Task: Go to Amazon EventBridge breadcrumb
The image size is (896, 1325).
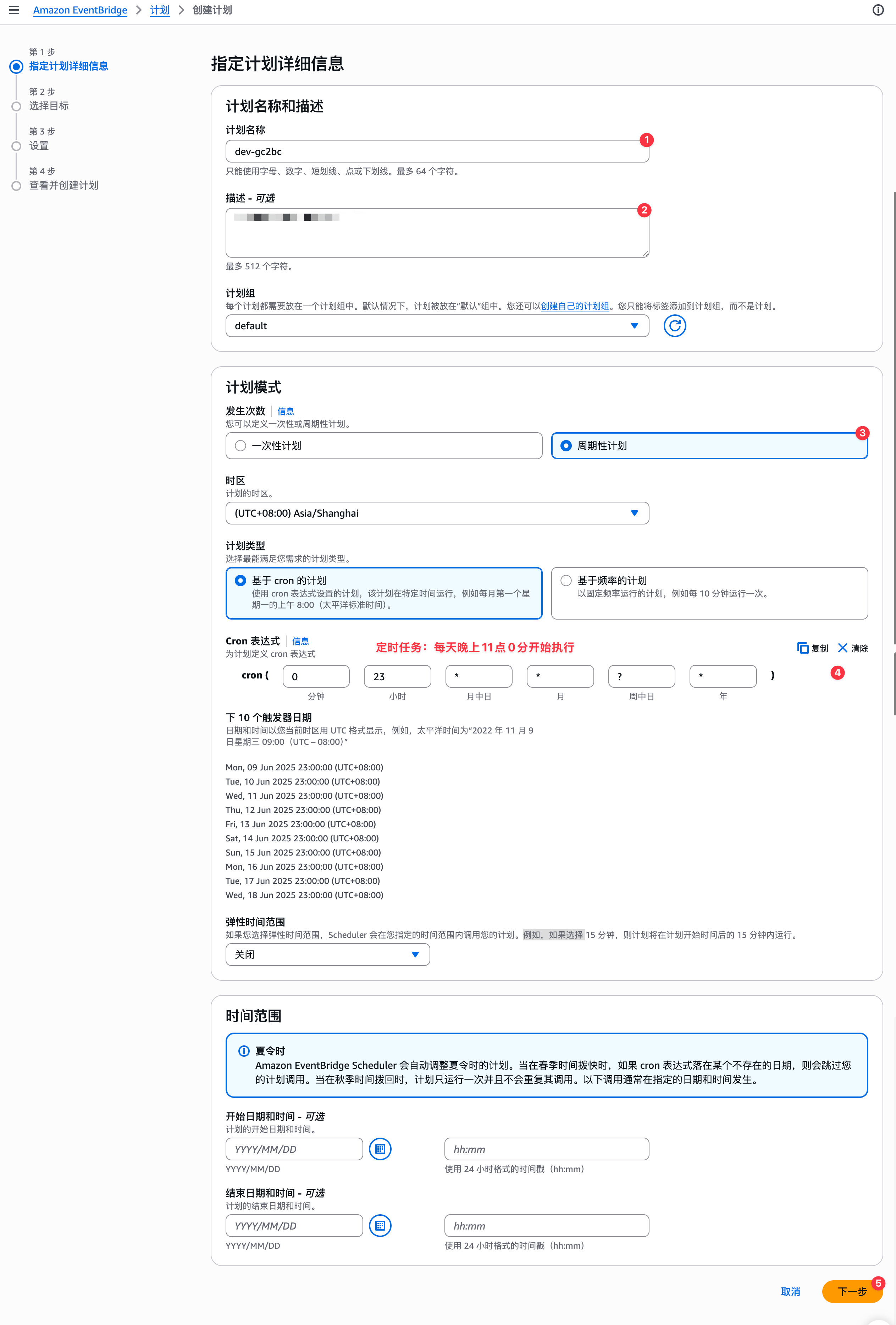Action: [81, 10]
